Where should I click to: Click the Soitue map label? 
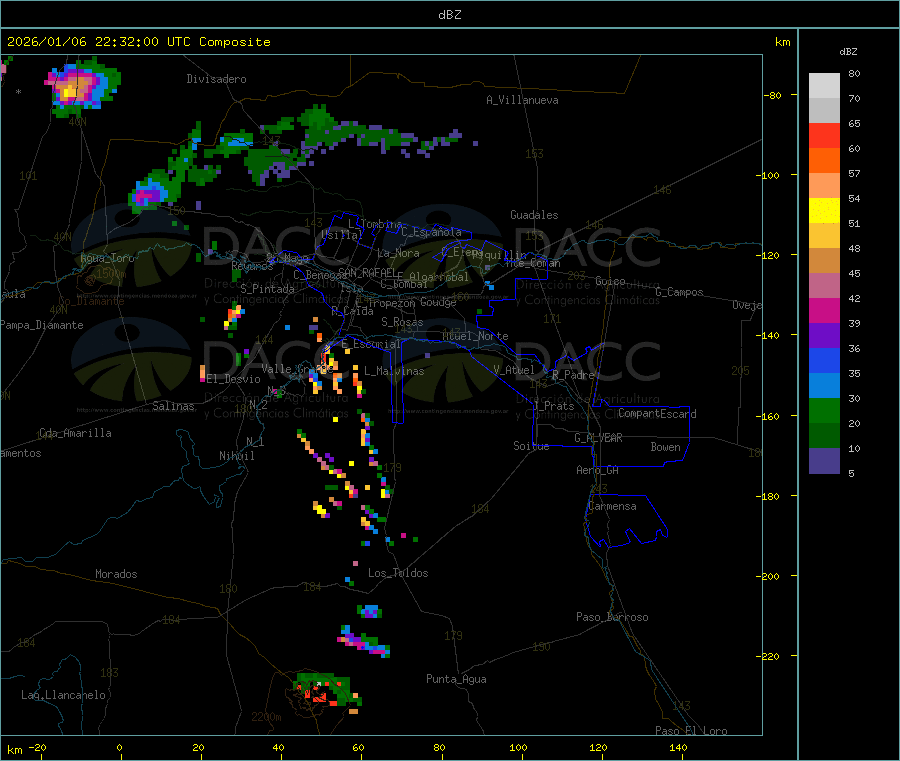pyautogui.click(x=531, y=446)
